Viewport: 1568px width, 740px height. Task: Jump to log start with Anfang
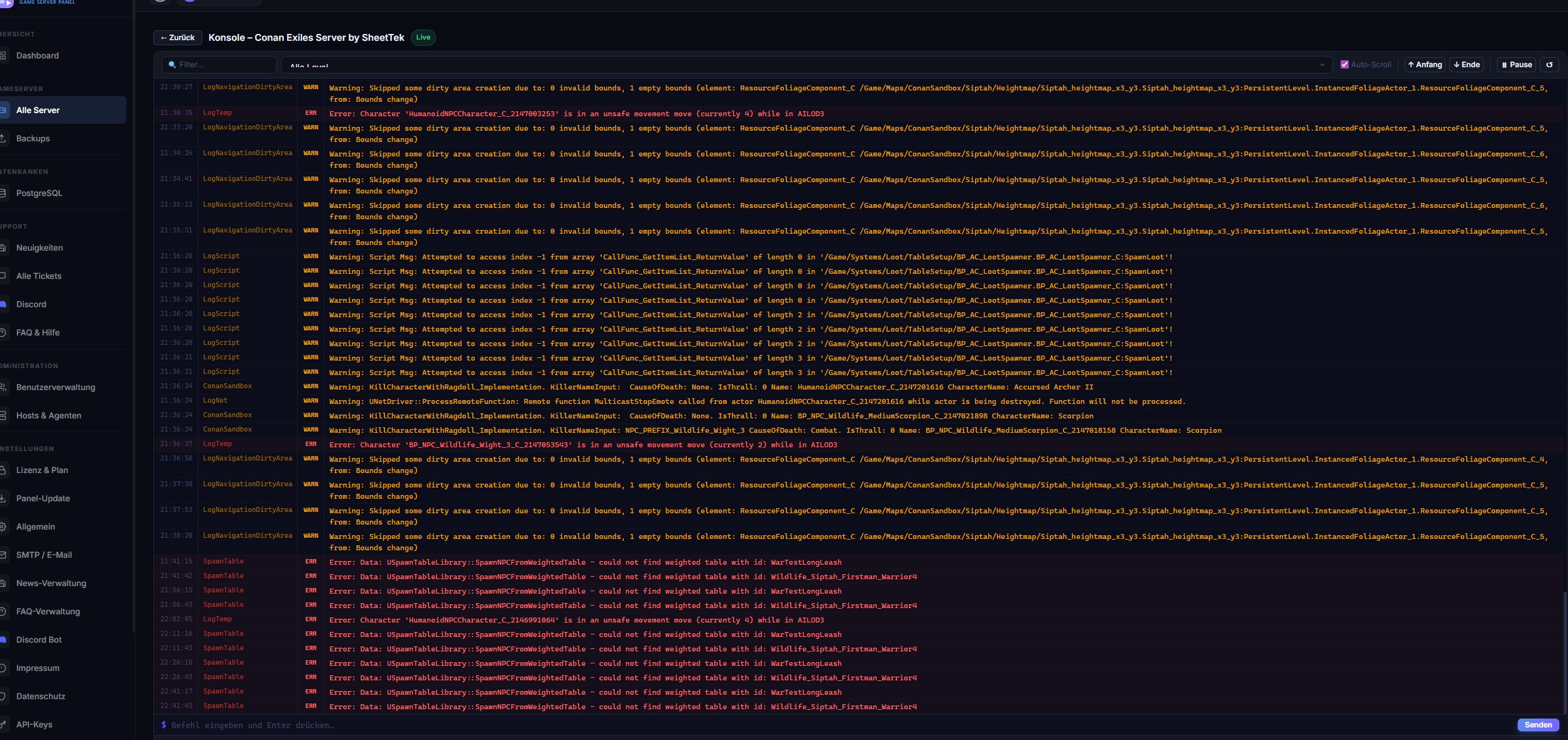1425,65
